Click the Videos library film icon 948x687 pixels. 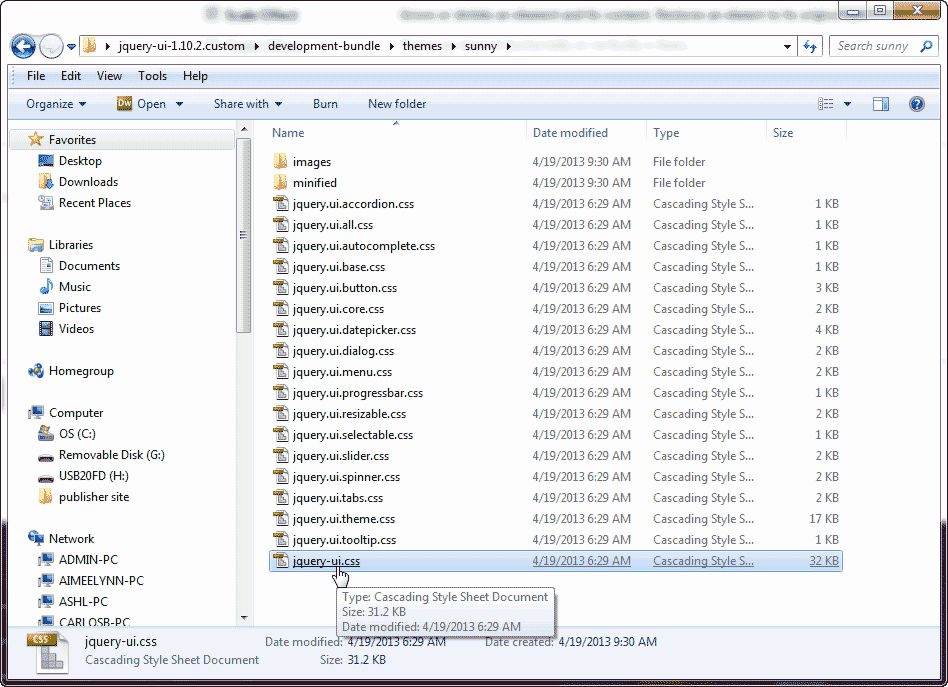pyautogui.click(x=46, y=329)
